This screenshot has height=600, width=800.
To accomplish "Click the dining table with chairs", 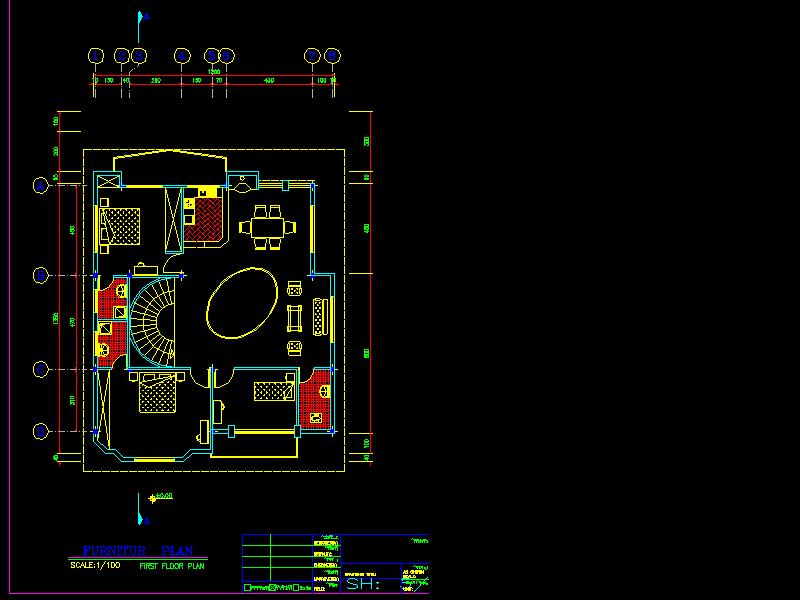I will pyautogui.click(x=267, y=228).
